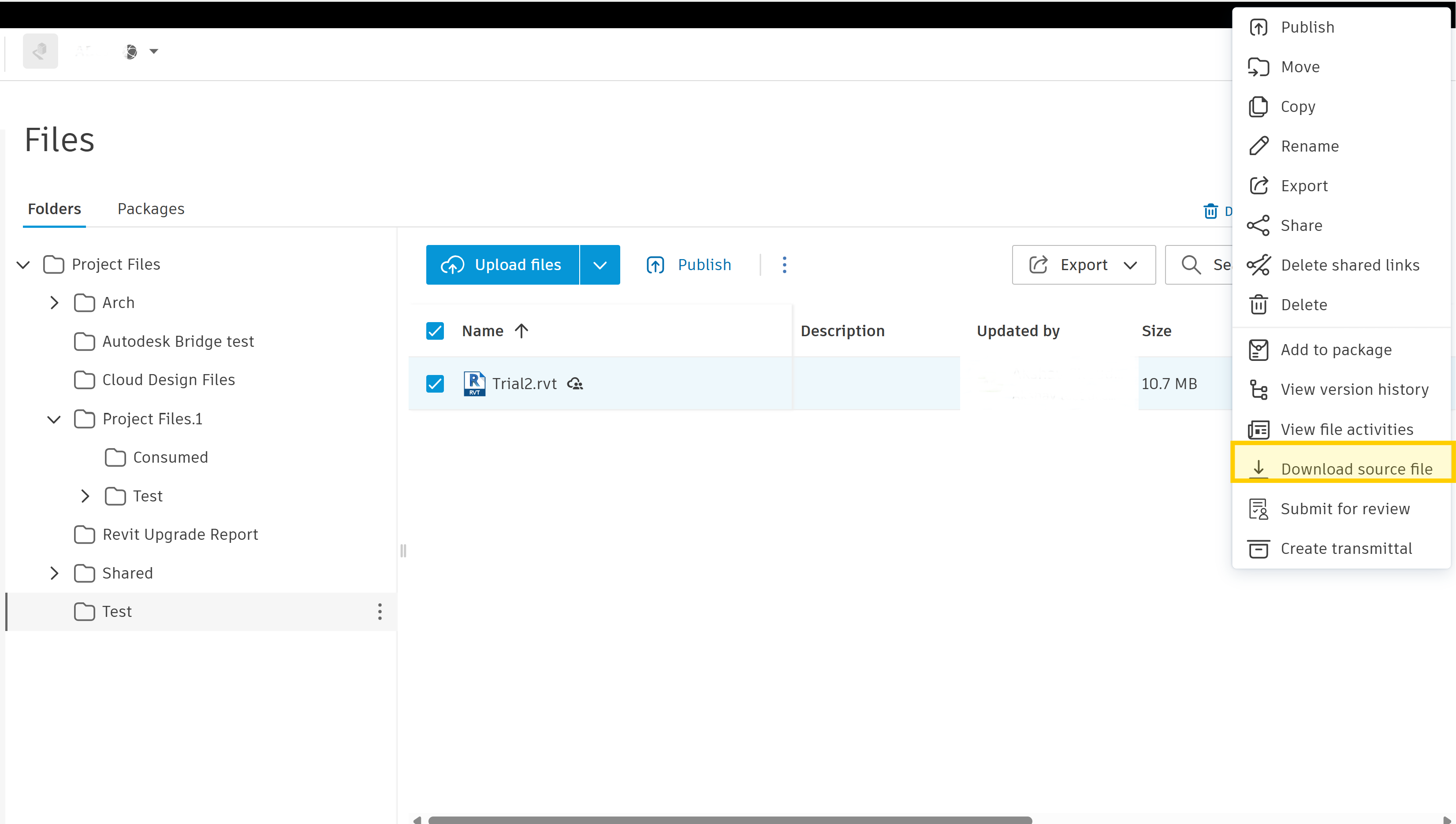This screenshot has height=824, width=1456.
Task: Click the search magnifier icon
Action: [x=1191, y=265]
